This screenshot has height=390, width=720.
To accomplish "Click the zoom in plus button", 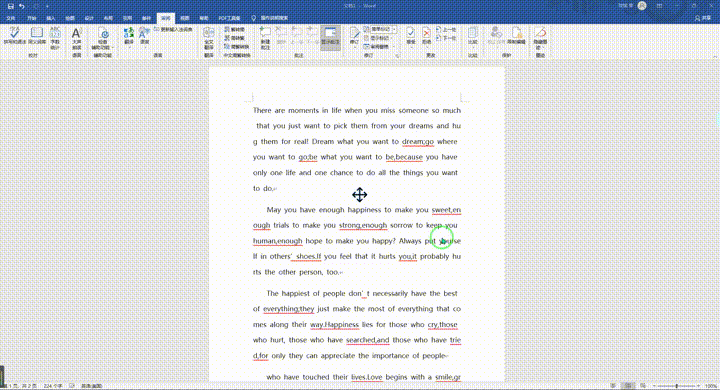I will (698, 386).
